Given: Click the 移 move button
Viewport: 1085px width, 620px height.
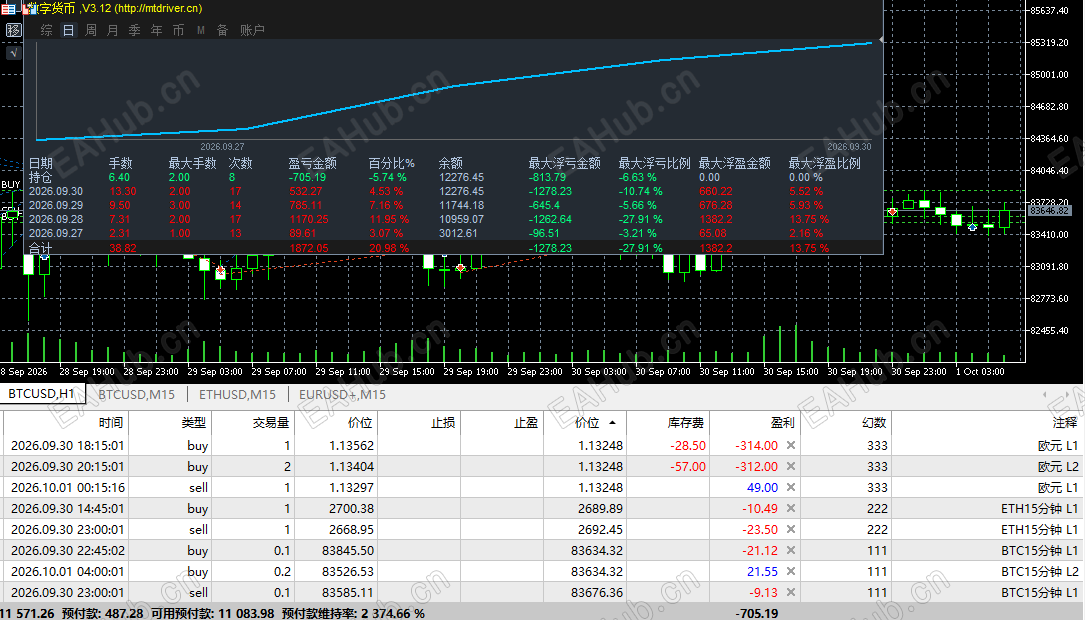Looking at the screenshot, I should (13, 30).
